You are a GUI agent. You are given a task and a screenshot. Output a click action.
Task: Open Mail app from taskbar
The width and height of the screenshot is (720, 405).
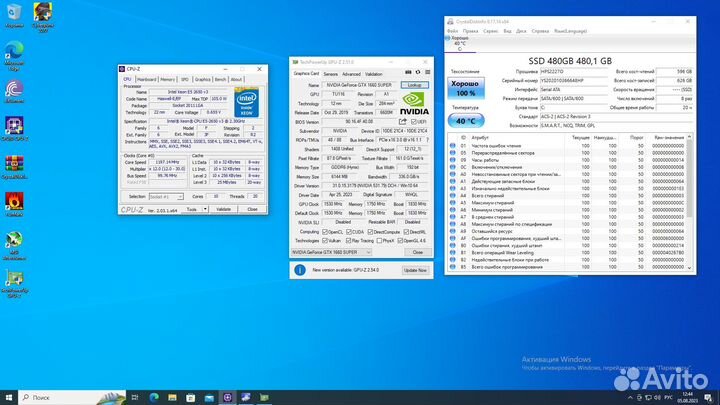tap(209, 397)
